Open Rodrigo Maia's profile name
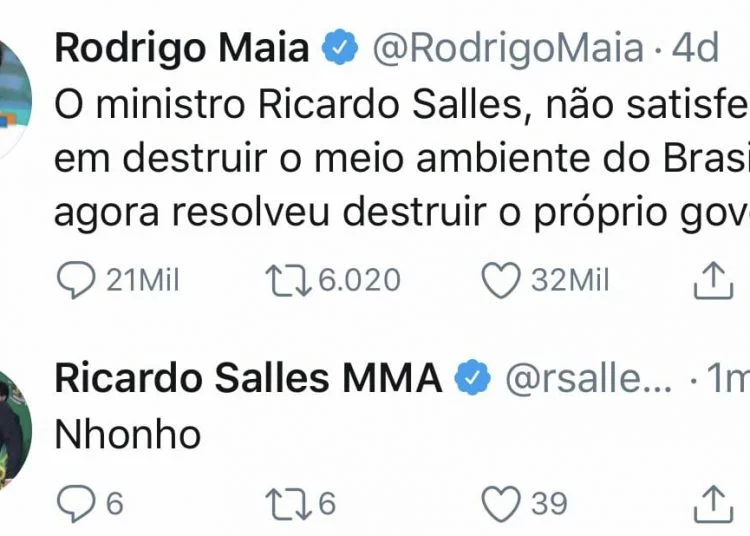Image resolution: width=750 pixels, height=536 pixels. (x=182, y=48)
